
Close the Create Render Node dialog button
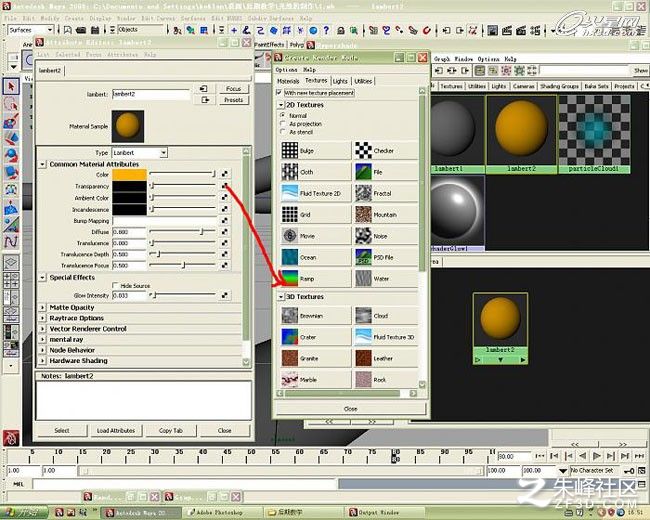(x=351, y=408)
